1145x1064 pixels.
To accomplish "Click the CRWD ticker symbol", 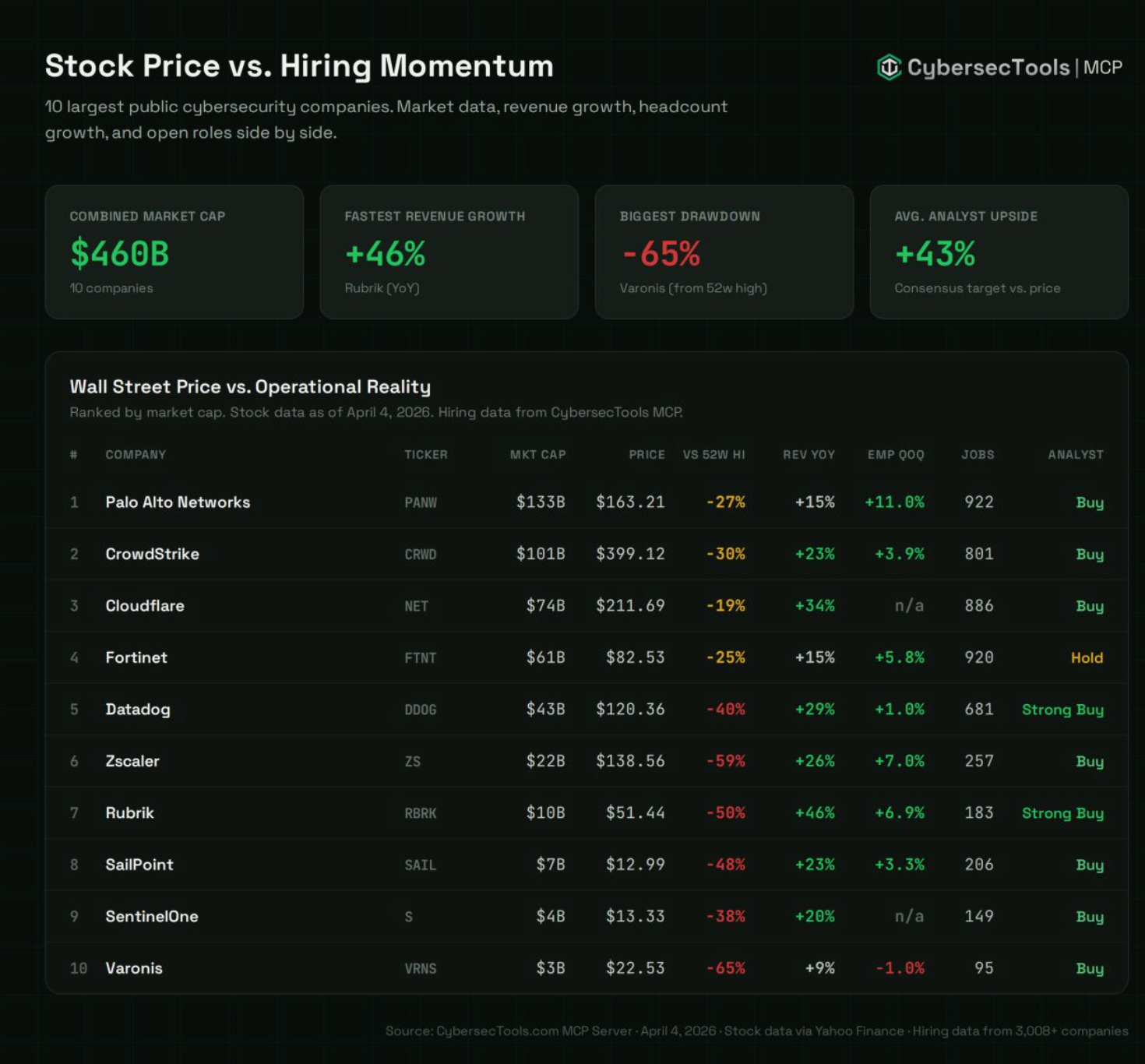I will tap(421, 555).
